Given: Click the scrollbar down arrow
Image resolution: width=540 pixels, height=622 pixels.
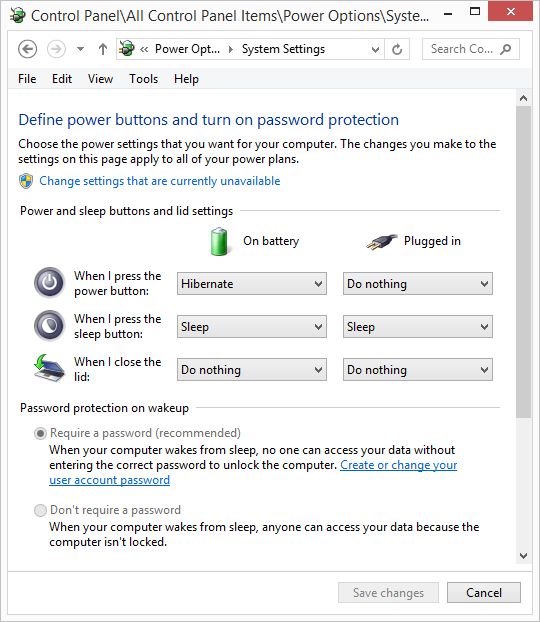Looking at the screenshot, I should (523, 556).
